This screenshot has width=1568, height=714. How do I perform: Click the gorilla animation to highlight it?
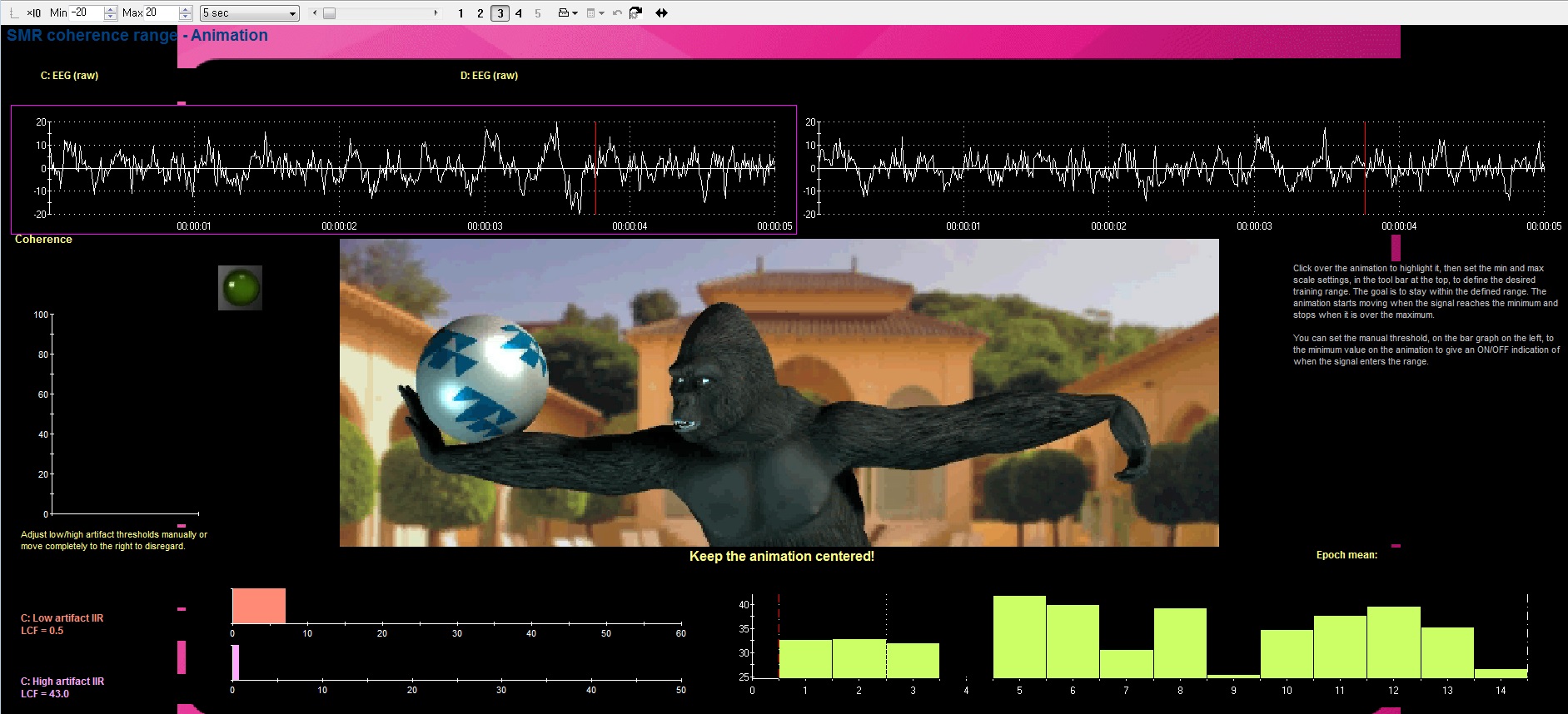click(x=779, y=393)
